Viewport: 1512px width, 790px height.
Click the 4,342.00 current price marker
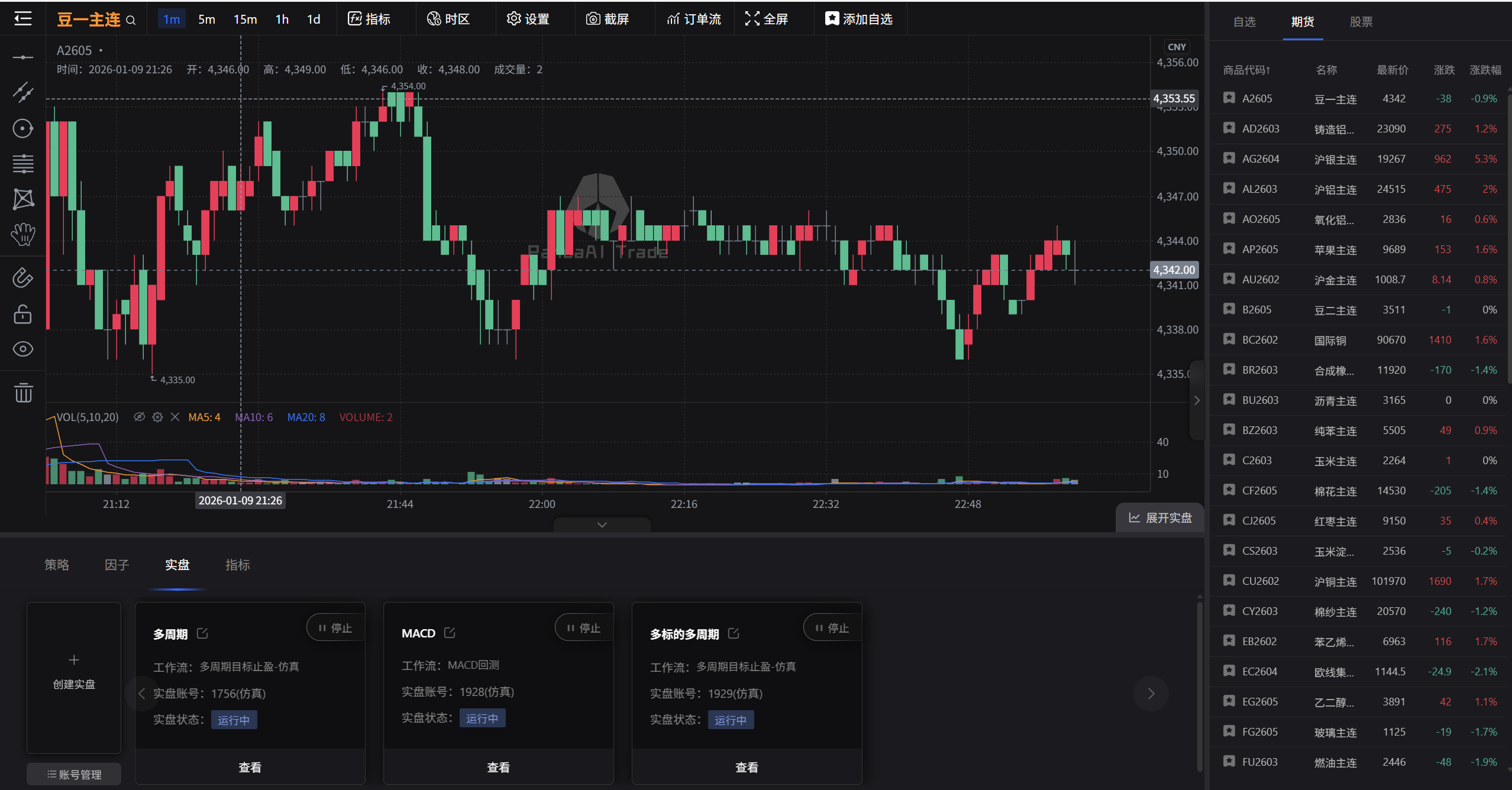click(1174, 270)
